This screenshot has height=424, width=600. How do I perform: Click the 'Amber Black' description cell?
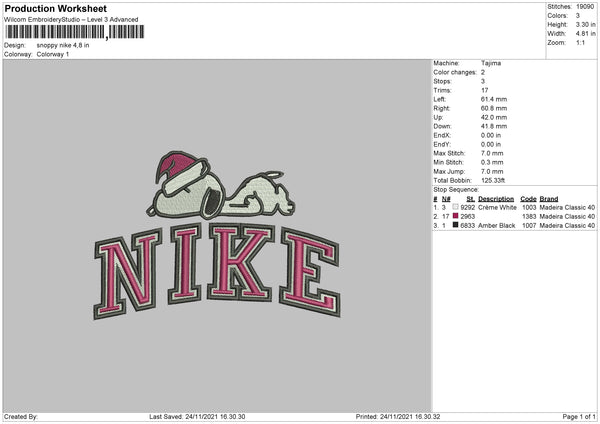coord(497,226)
